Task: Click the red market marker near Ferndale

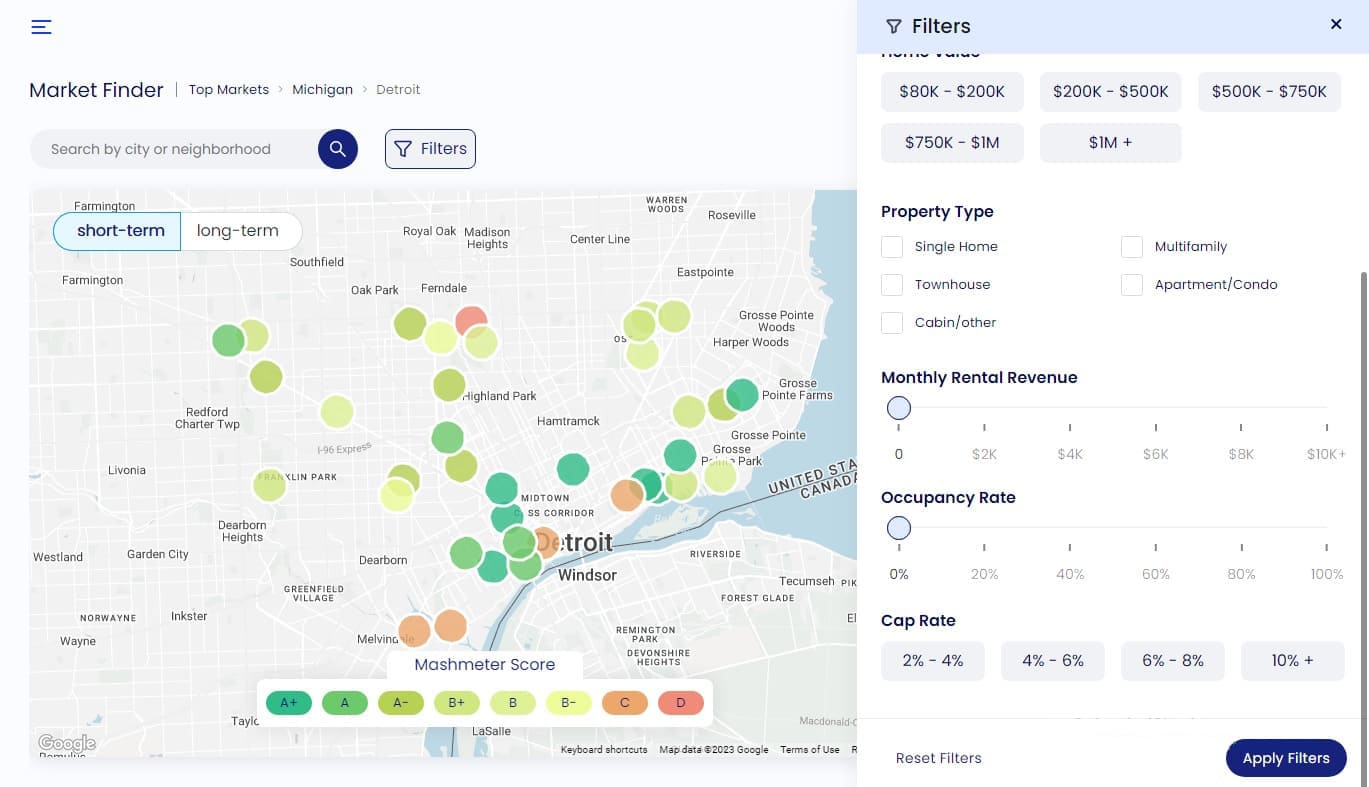Action: click(x=471, y=320)
